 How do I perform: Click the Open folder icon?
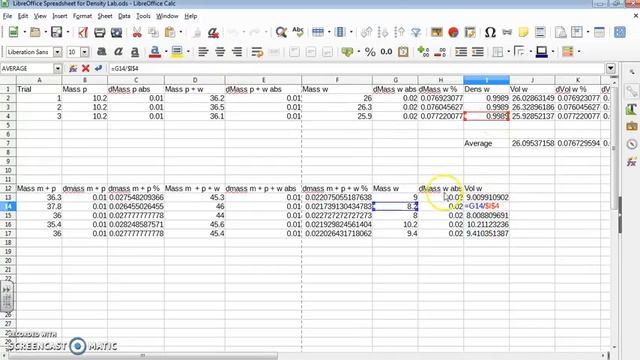36,32
